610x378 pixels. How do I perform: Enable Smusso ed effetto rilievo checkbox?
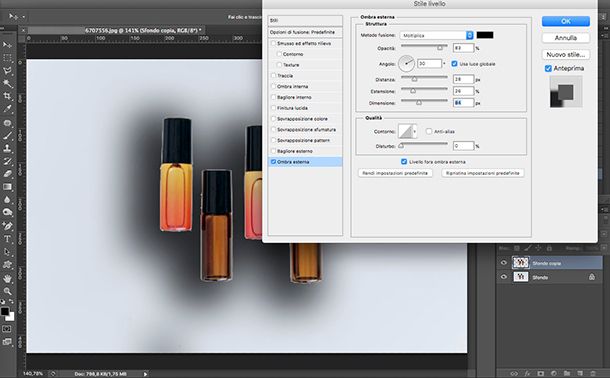[273, 44]
